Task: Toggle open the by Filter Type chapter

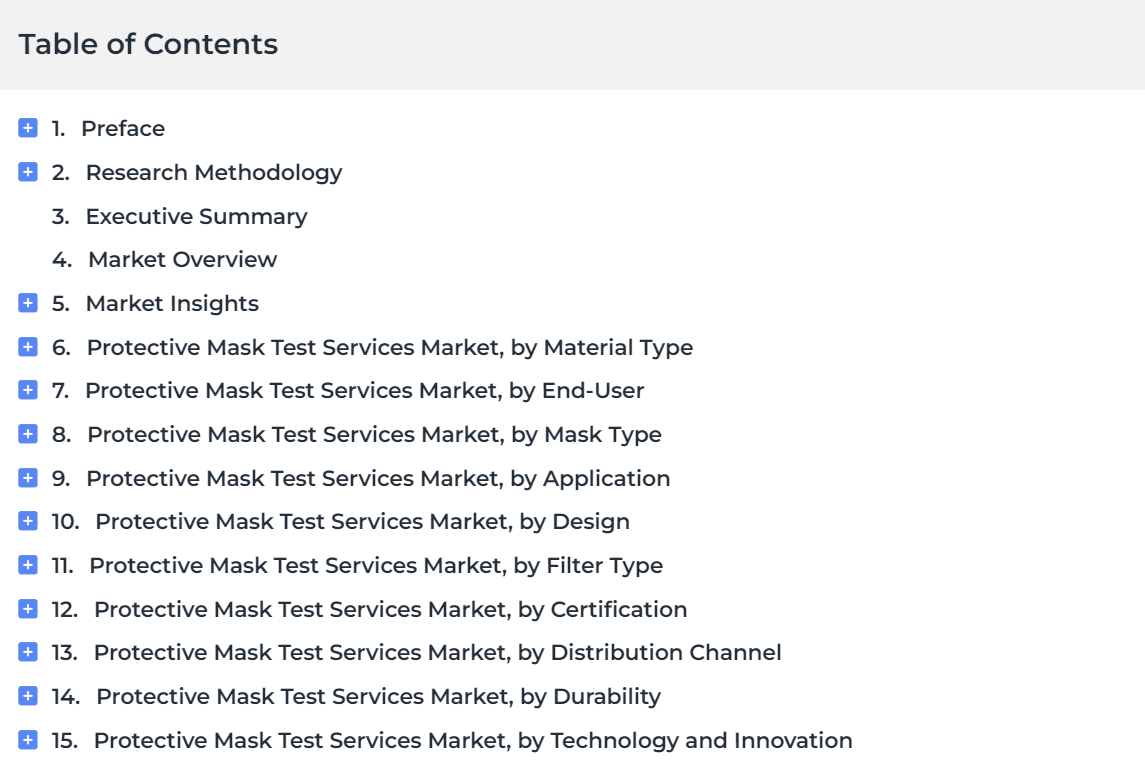Action: point(28,565)
